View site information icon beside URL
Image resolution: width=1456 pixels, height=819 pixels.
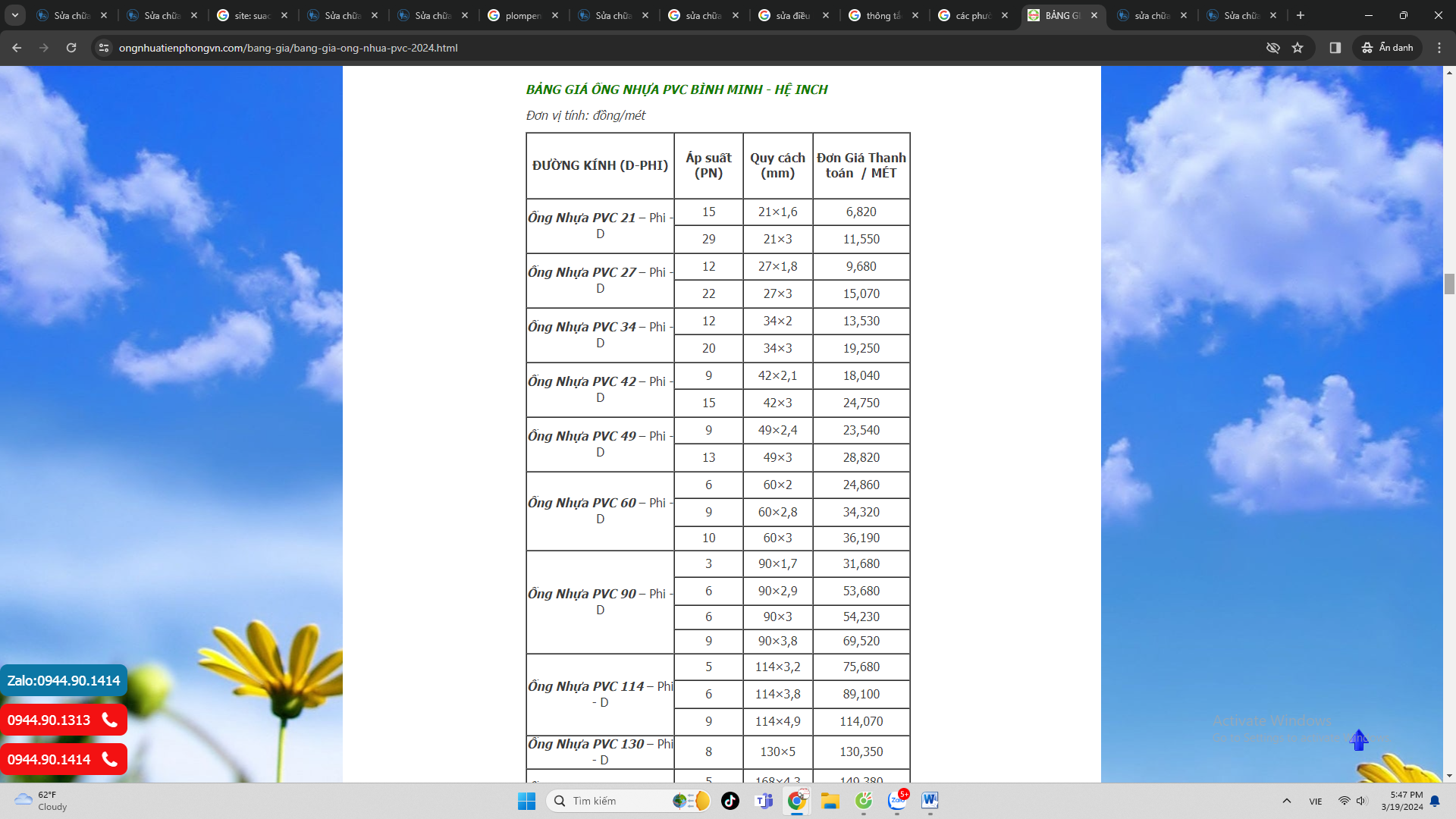(104, 48)
